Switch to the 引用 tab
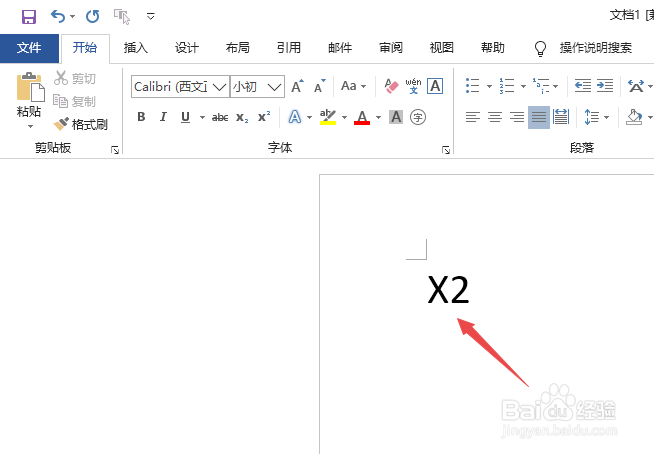654x454 pixels. coord(289,48)
